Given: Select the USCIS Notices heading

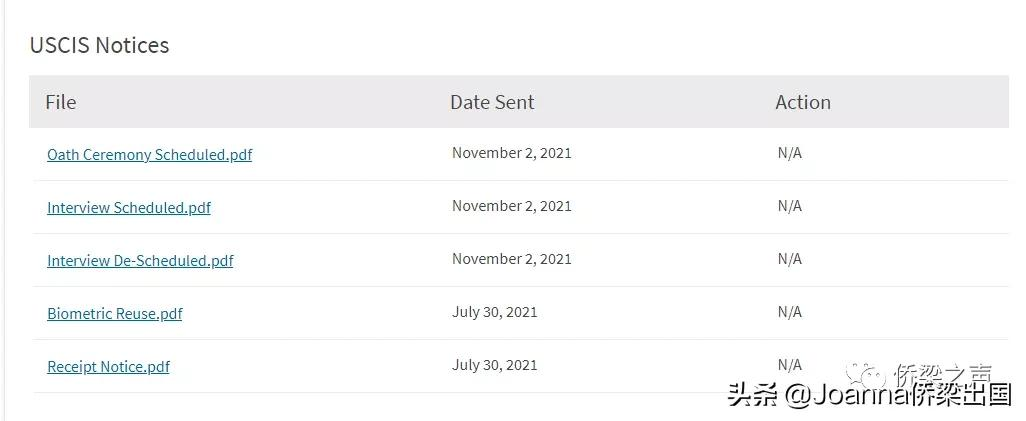Looking at the screenshot, I should click(99, 45).
